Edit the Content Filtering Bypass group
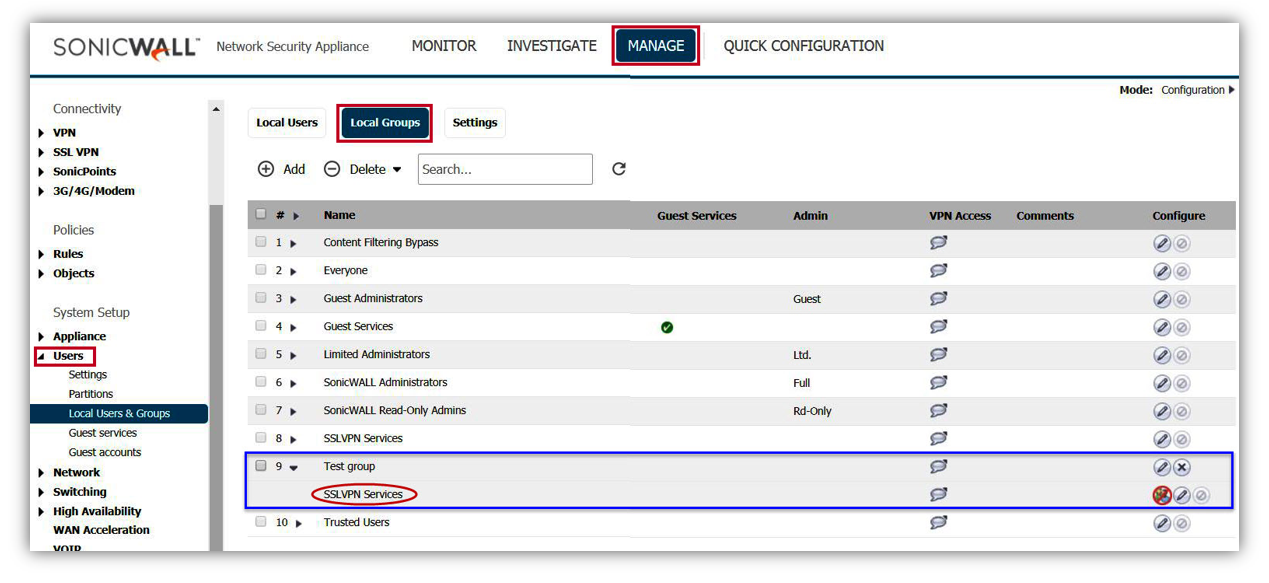The image size is (1269, 583). pyautogui.click(x=1162, y=243)
